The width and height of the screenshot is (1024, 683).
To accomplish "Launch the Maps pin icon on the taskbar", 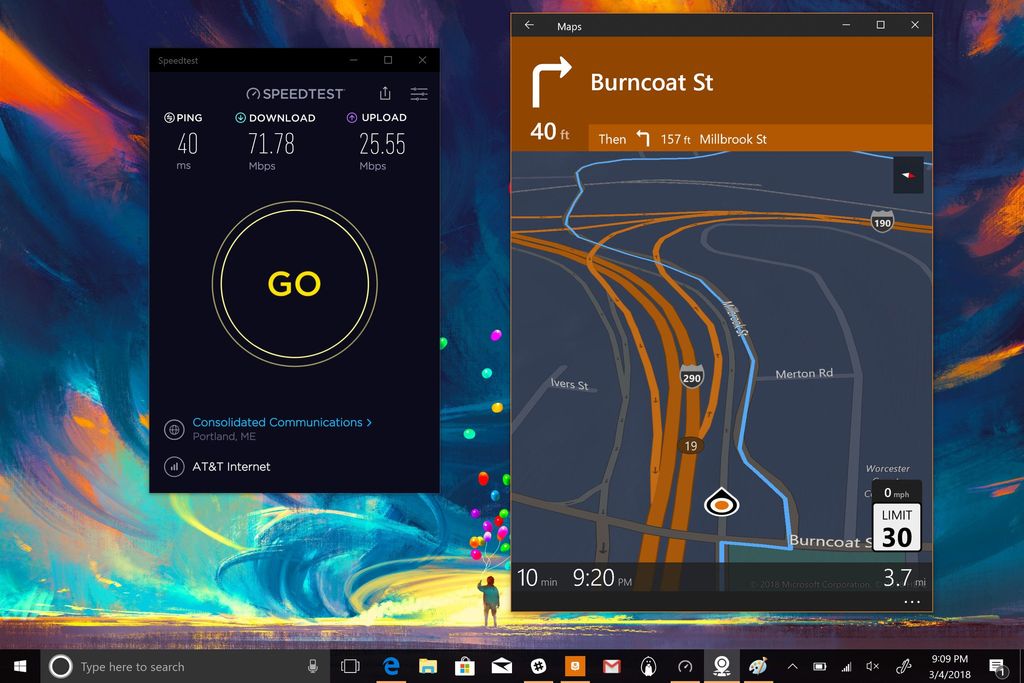I will [721, 666].
